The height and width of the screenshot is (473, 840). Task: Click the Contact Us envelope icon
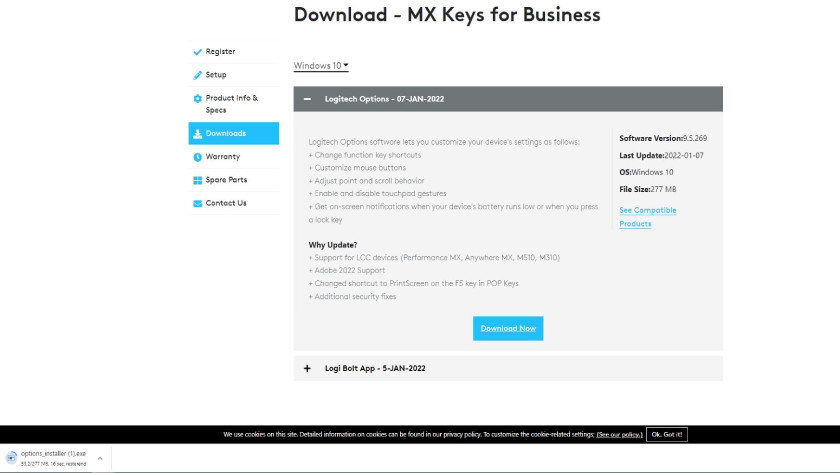[x=197, y=203]
